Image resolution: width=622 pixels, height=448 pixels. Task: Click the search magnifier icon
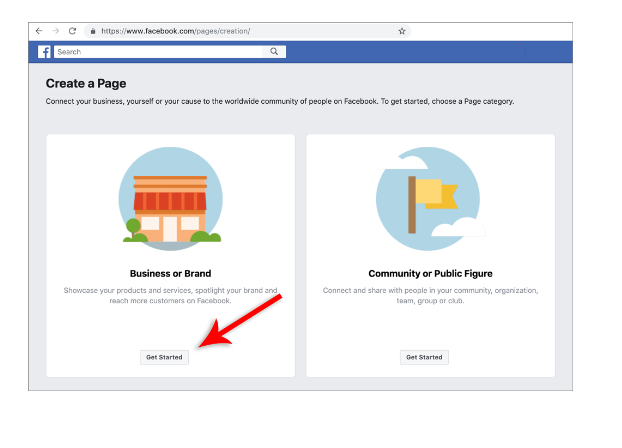point(274,52)
